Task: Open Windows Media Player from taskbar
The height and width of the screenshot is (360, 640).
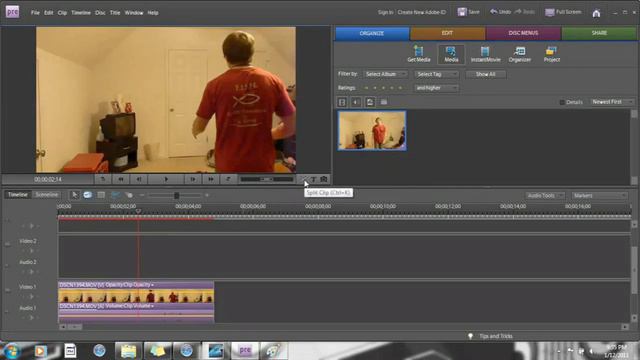Action: pyautogui.click(x=41, y=351)
